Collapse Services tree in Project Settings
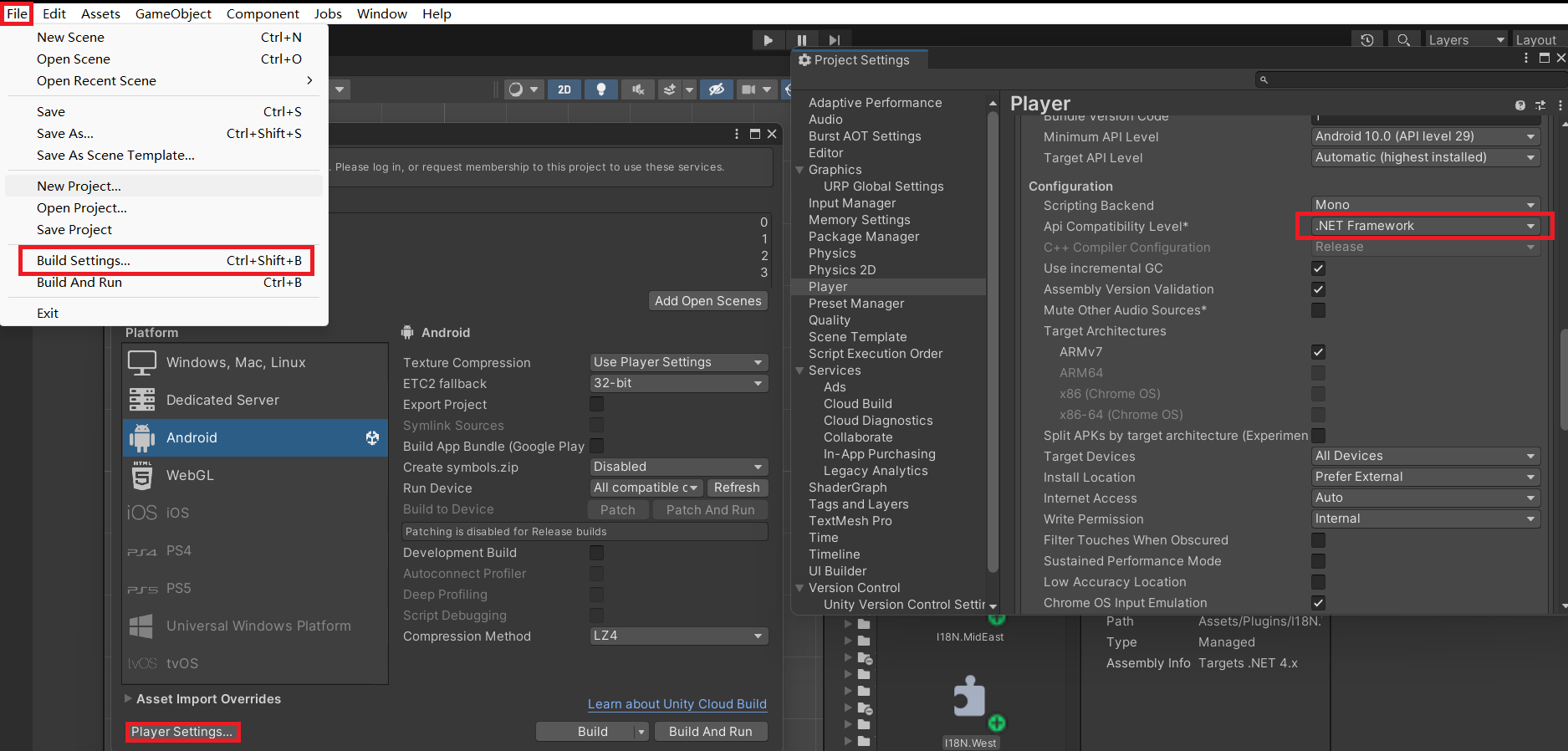This screenshot has width=1568, height=751. [x=799, y=370]
